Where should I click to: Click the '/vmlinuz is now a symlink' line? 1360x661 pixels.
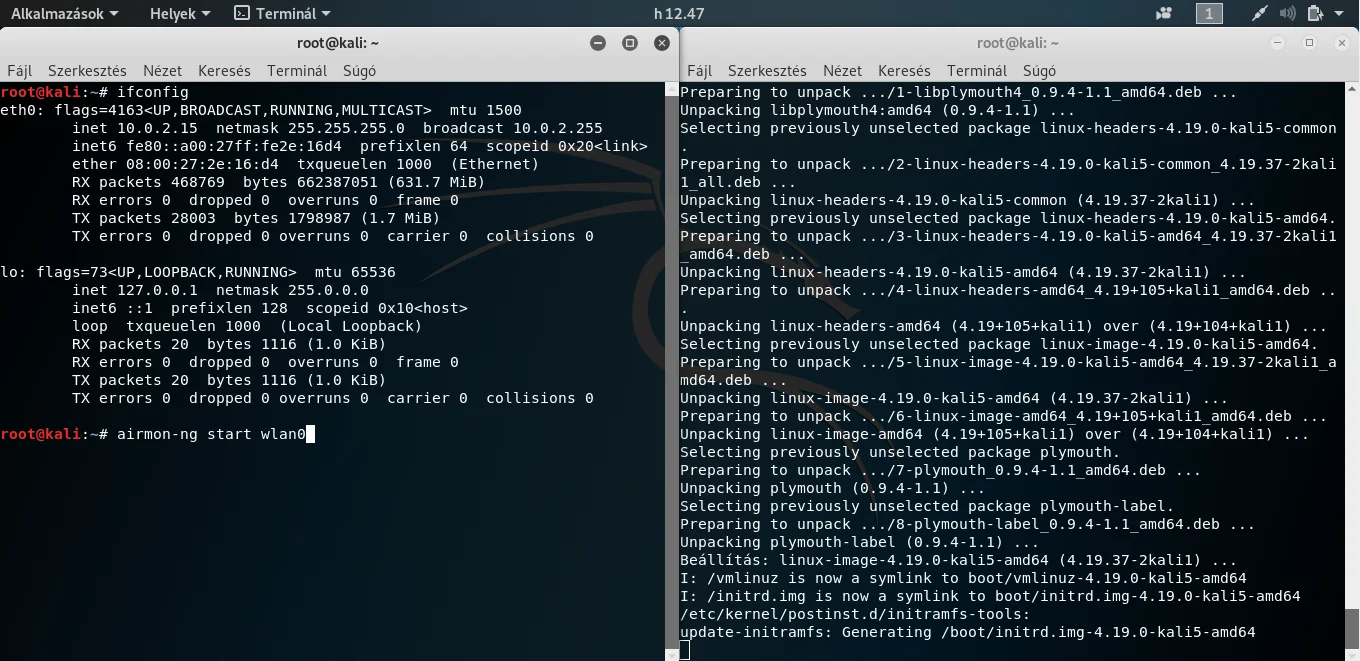click(x=963, y=578)
